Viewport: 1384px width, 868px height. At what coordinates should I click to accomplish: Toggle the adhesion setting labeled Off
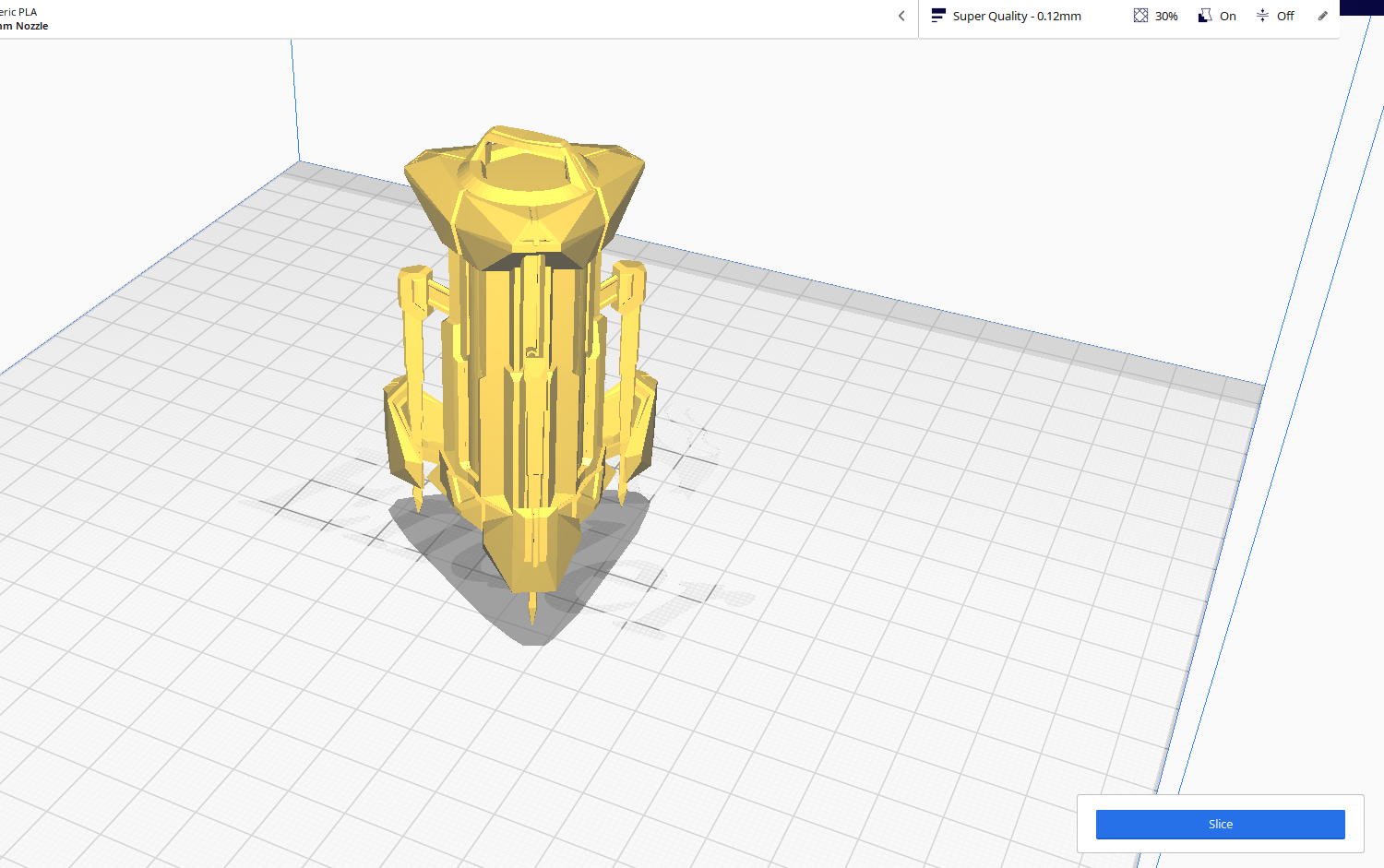1285,16
